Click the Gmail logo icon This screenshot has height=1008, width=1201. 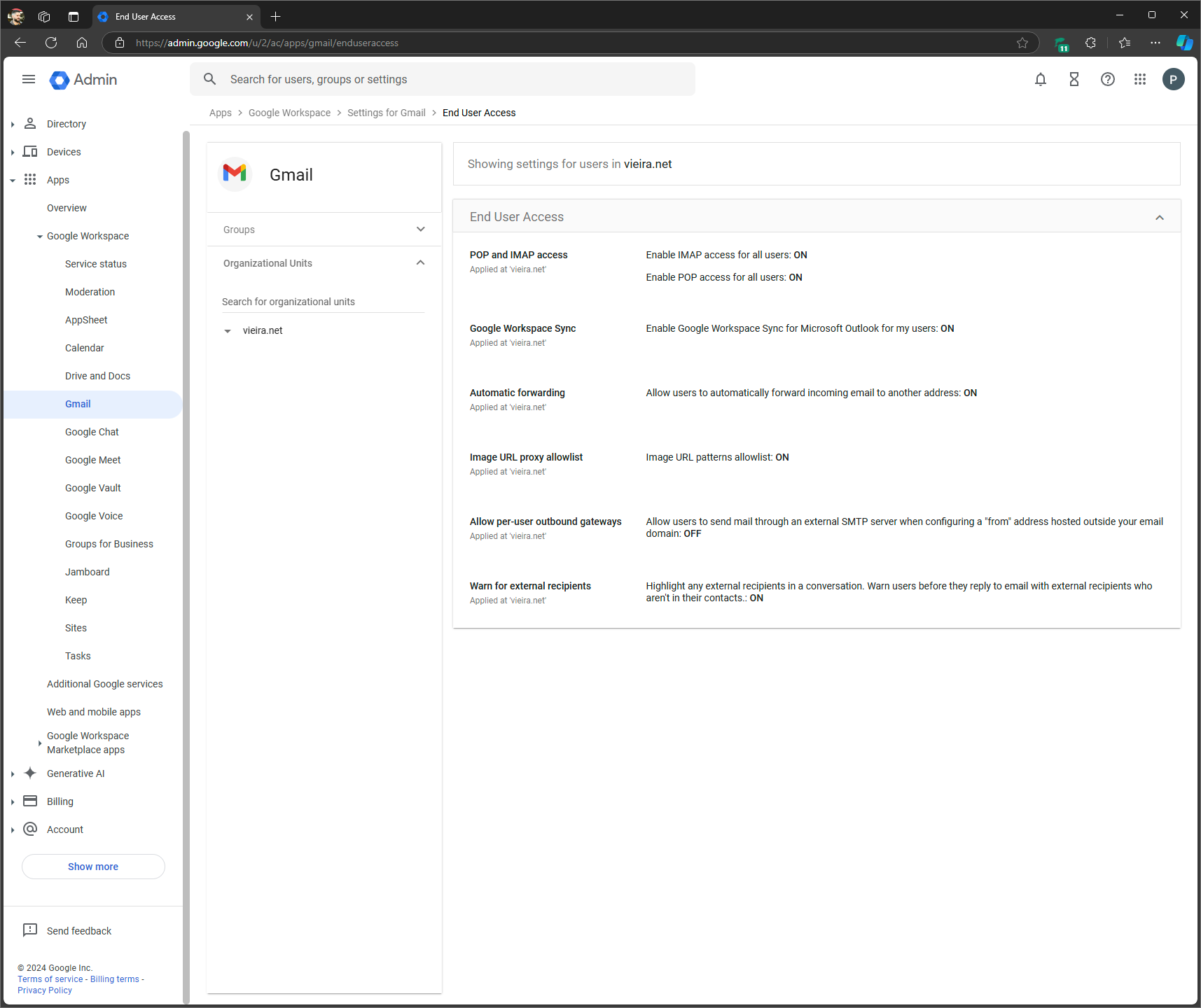[235, 174]
